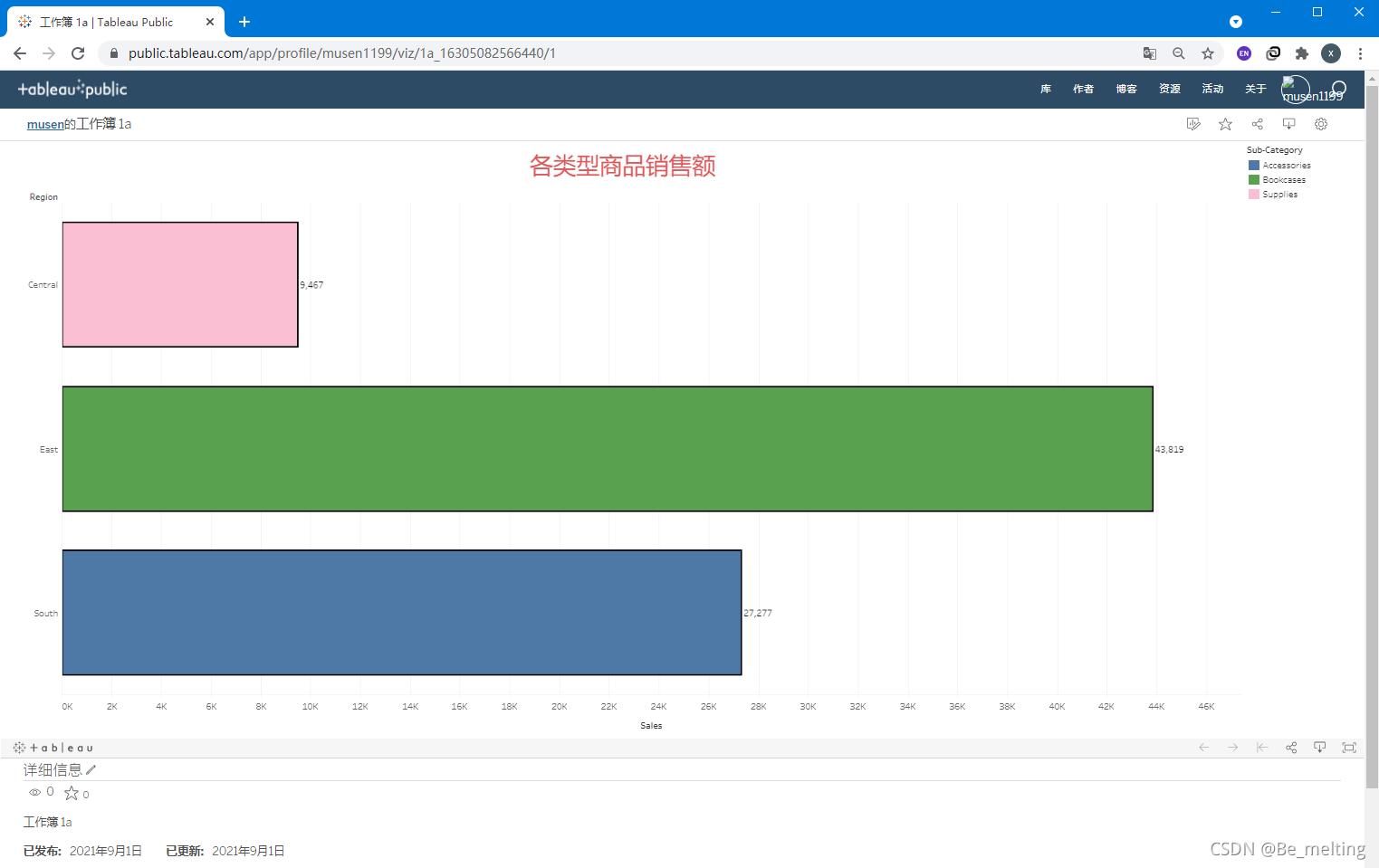Reload the Tableau Public page
1379x868 pixels.
78,53
